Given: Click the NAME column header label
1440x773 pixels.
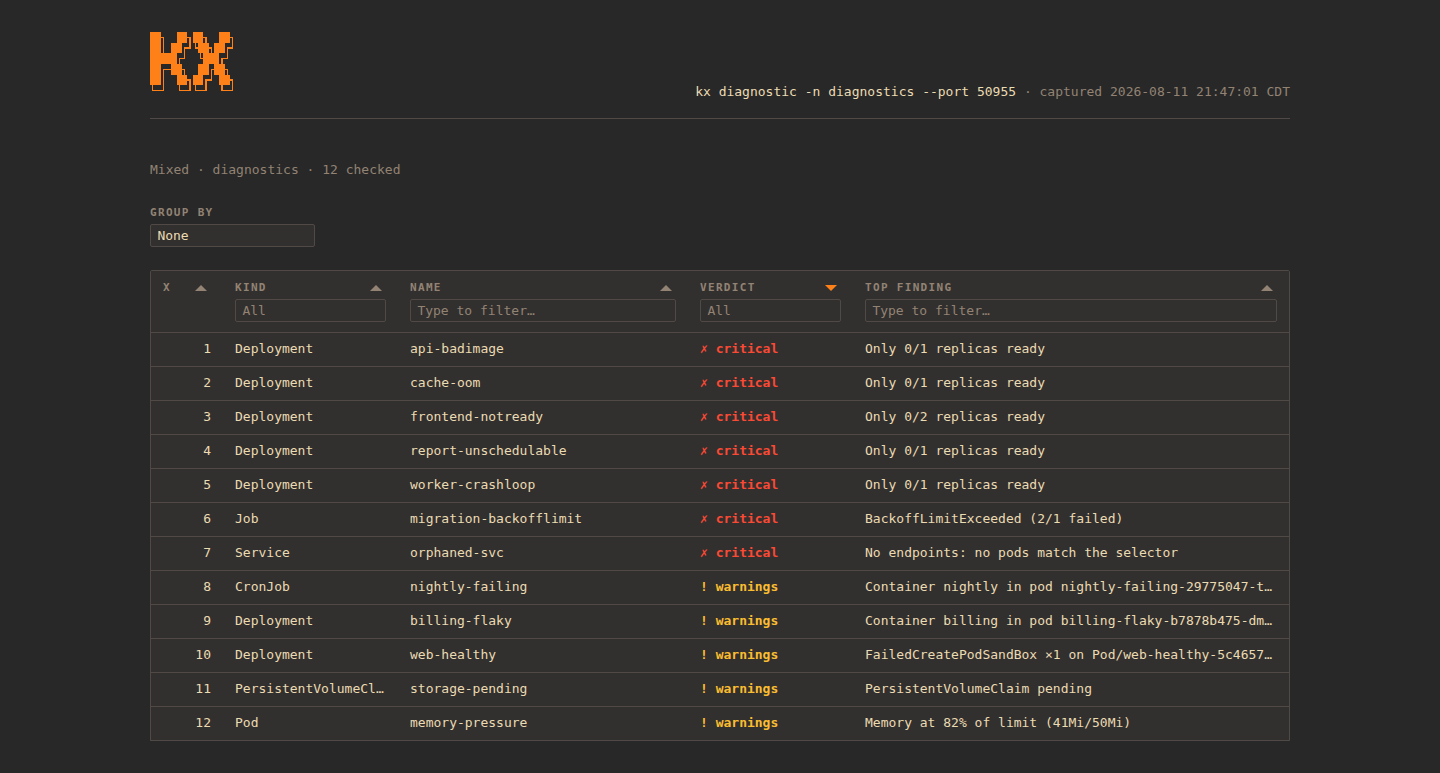Looking at the screenshot, I should coord(425,287).
